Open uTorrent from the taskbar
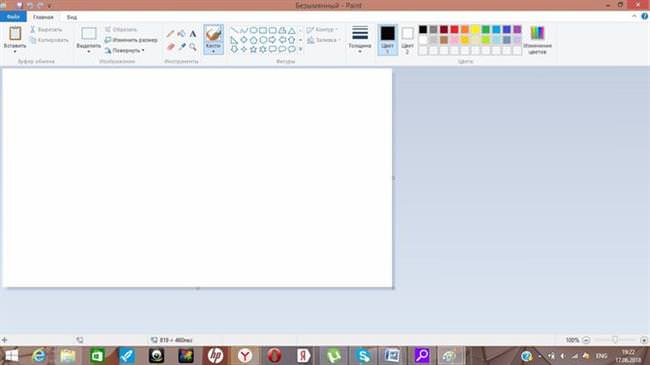 [334, 356]
